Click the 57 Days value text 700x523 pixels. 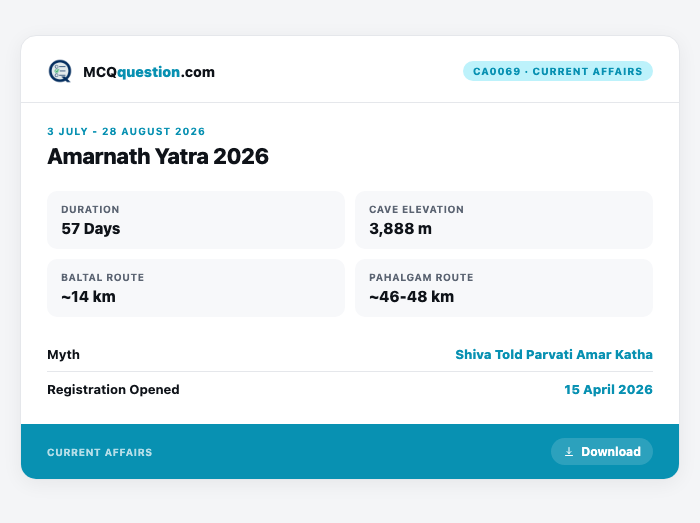(x=91, y=229)
